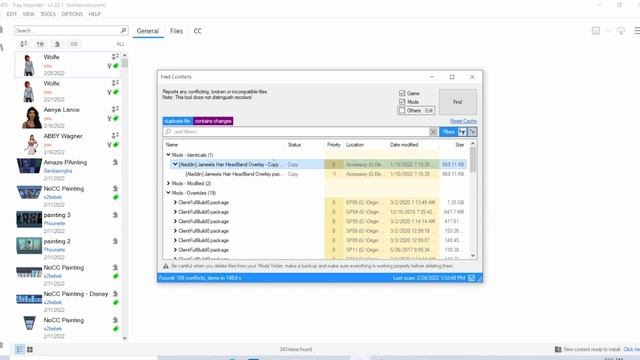Screen dimensions: 640x360
Task: Expand the ClientFullBuild0.package row sized 1.25 GB
Action: coord(175,202)
